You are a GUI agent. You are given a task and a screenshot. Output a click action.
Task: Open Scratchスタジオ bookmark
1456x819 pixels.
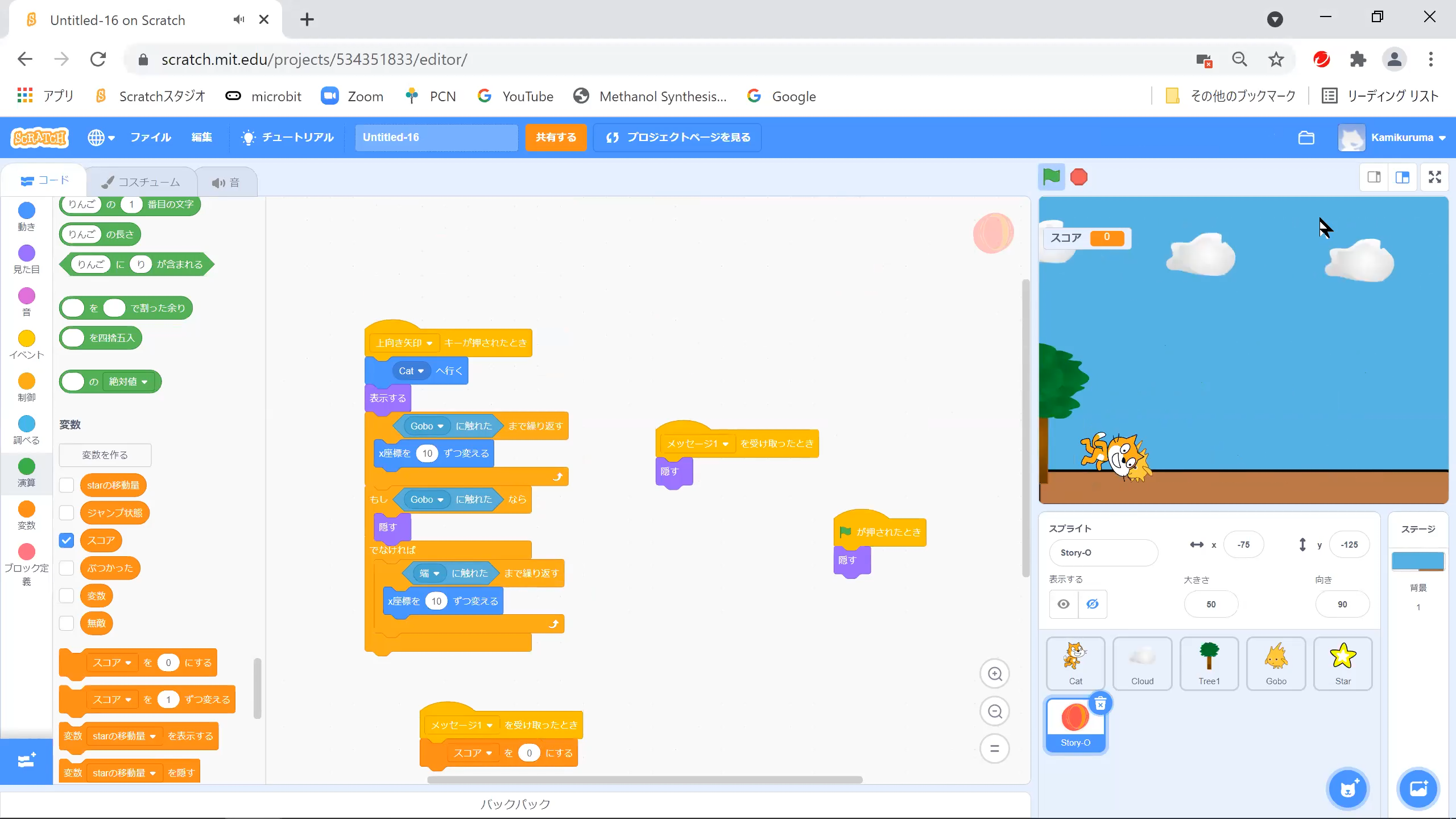coord(150,96)
